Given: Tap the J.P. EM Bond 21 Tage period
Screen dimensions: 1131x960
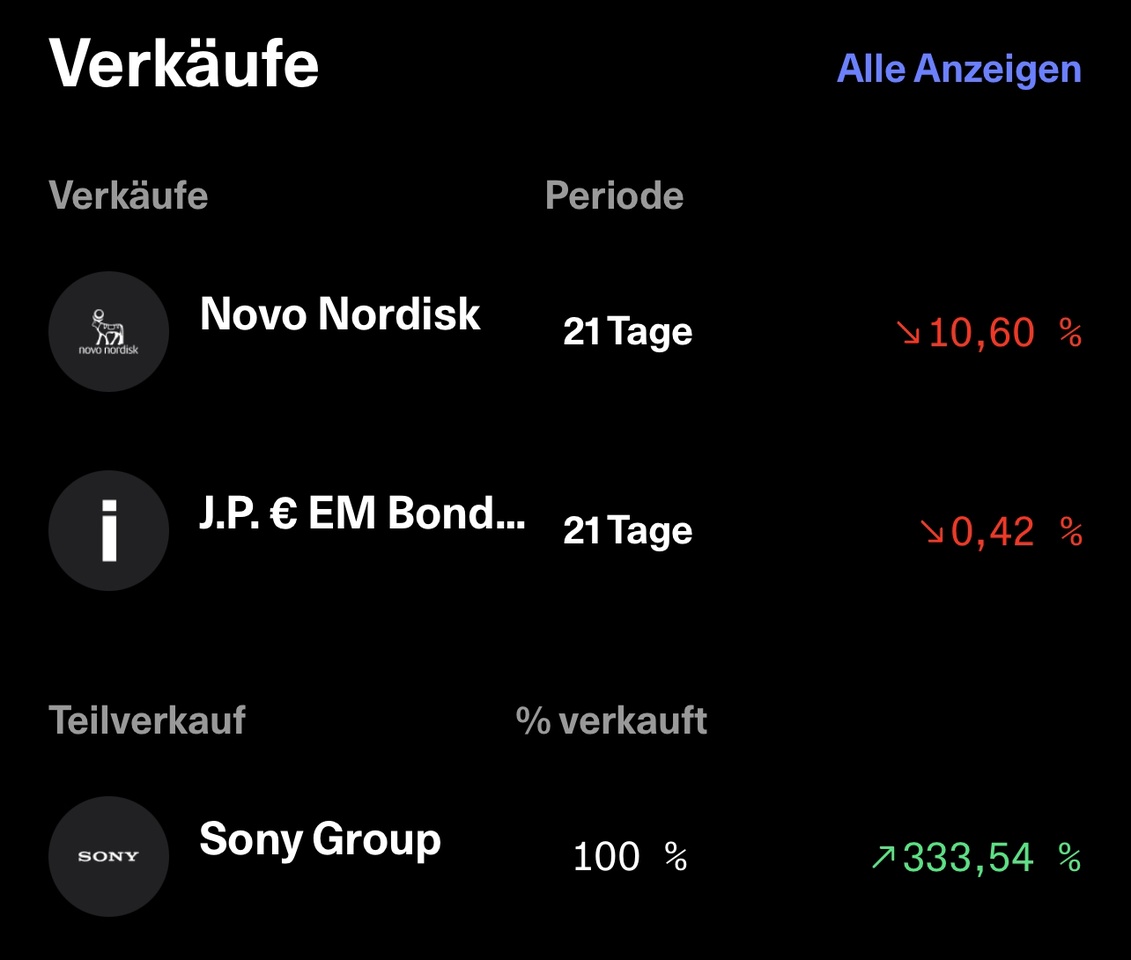Looking at the screenshot, I should pos(628,532).
